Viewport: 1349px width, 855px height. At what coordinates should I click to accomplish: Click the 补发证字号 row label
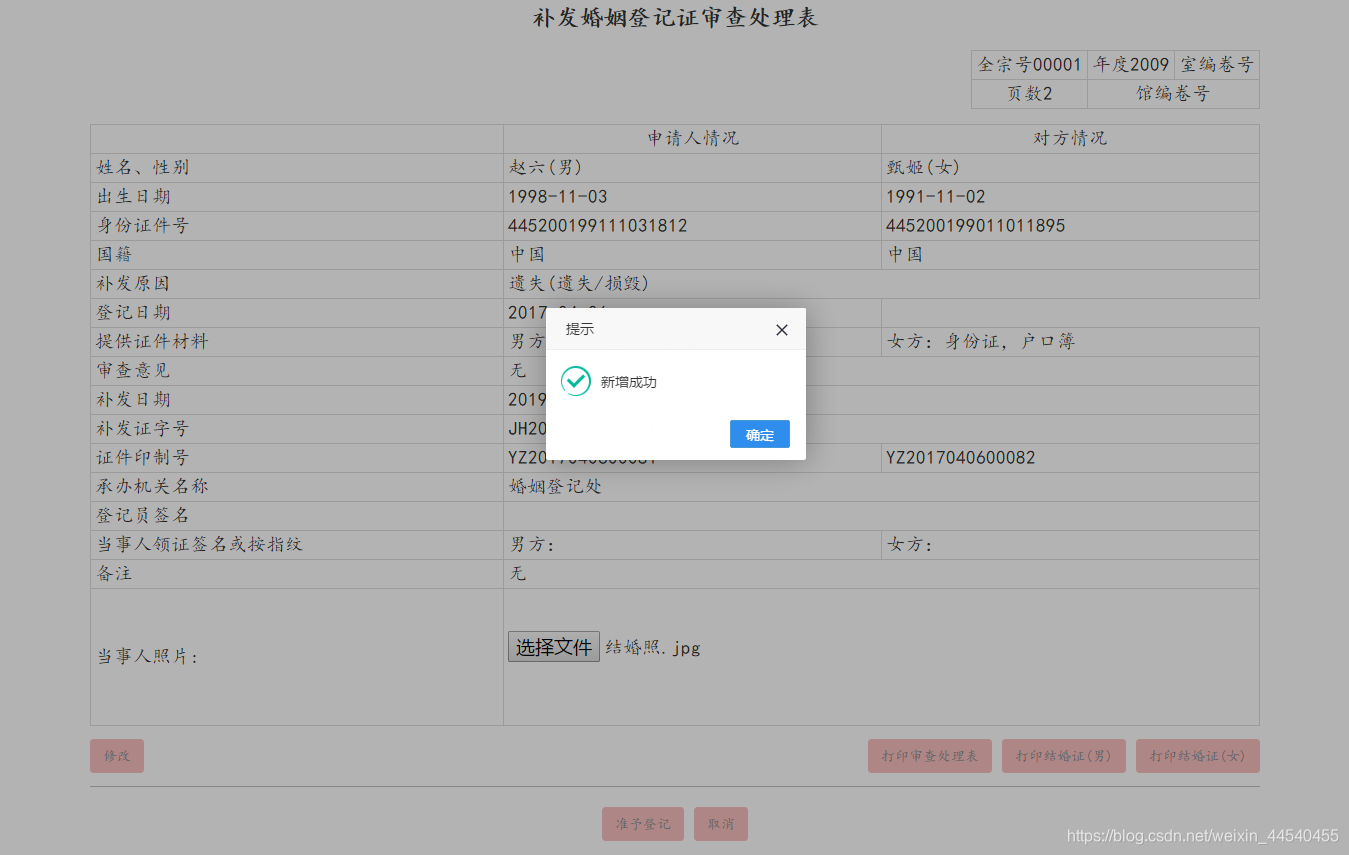[x=142, y=428]
